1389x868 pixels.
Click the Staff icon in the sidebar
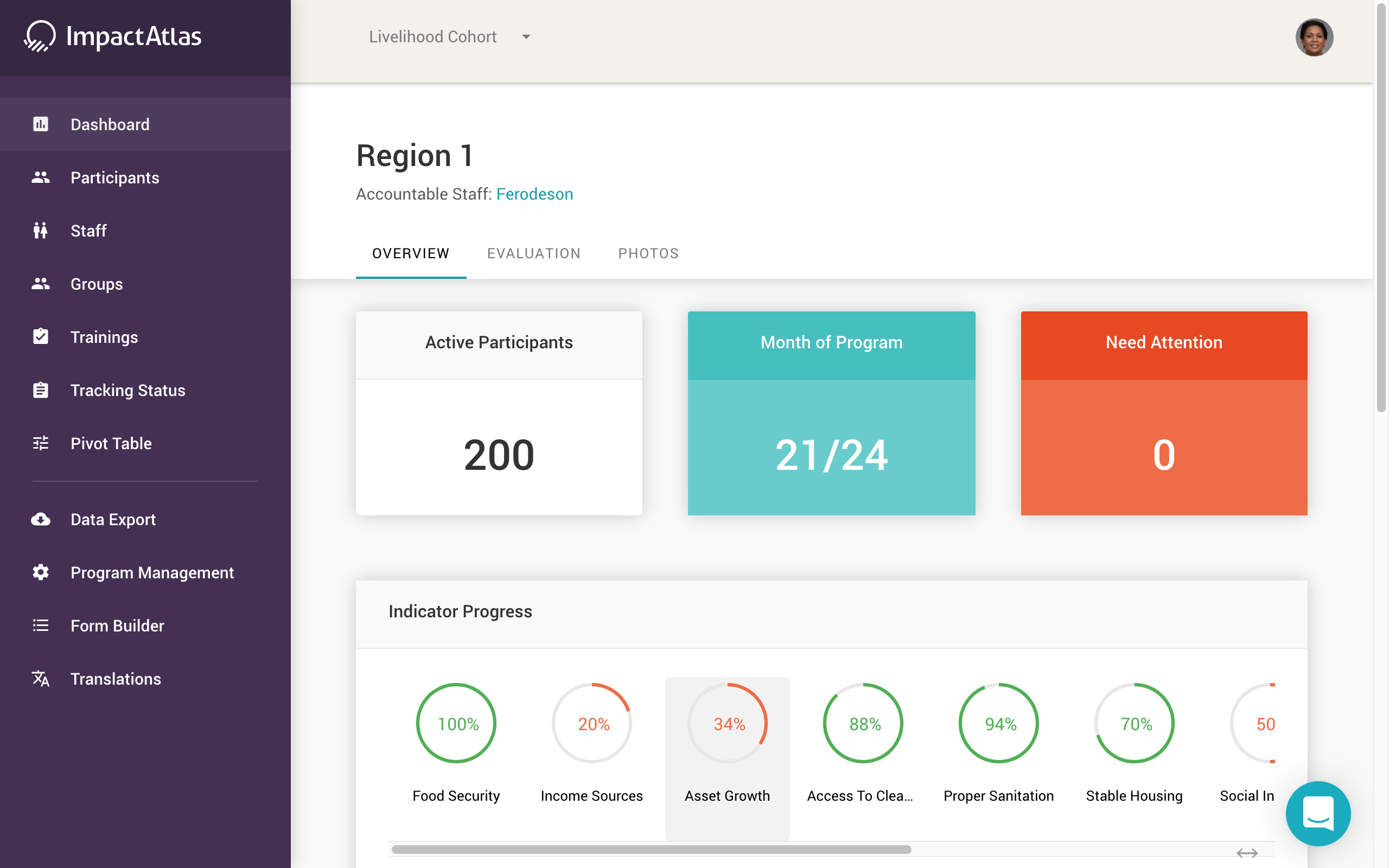(40, 231)
